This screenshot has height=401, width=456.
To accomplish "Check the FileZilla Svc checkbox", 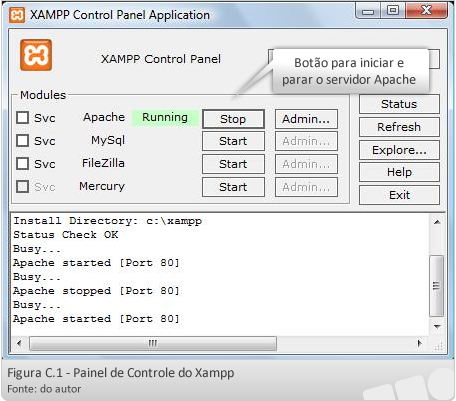I will pyautogui.click(x=22, y=163).
